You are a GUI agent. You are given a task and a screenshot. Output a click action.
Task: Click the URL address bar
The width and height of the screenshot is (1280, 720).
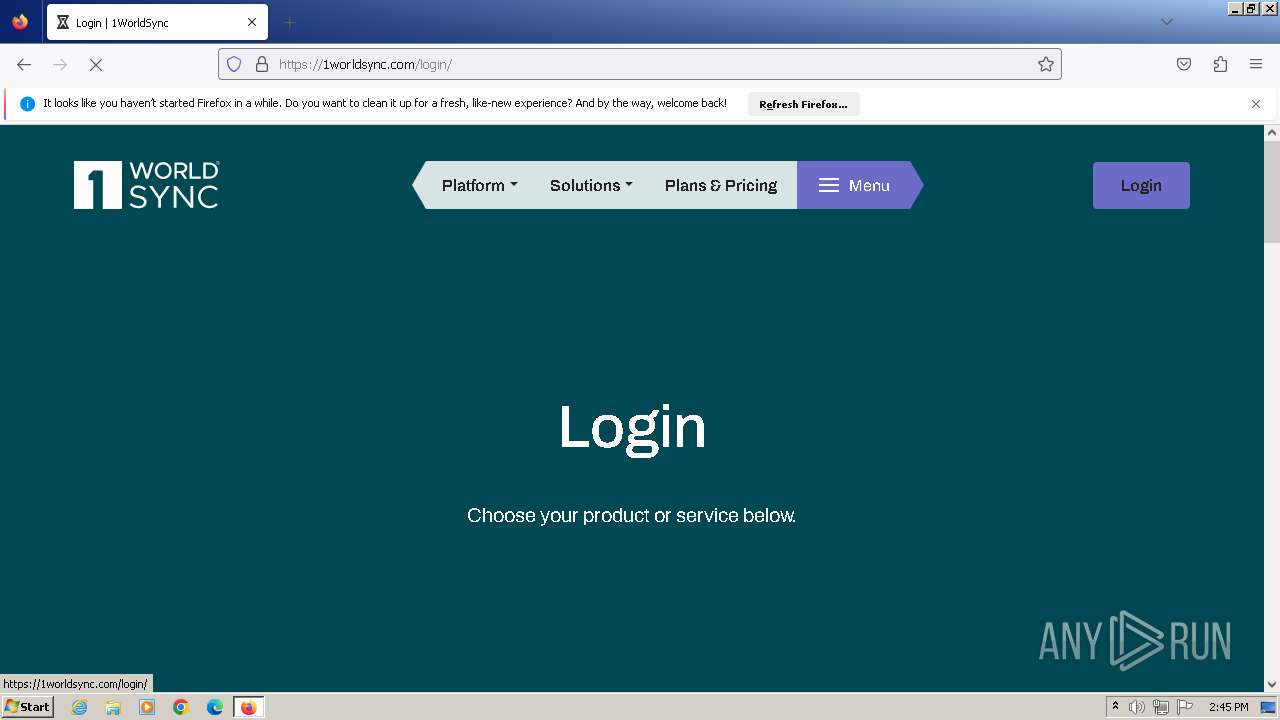[x=640, y=64]
